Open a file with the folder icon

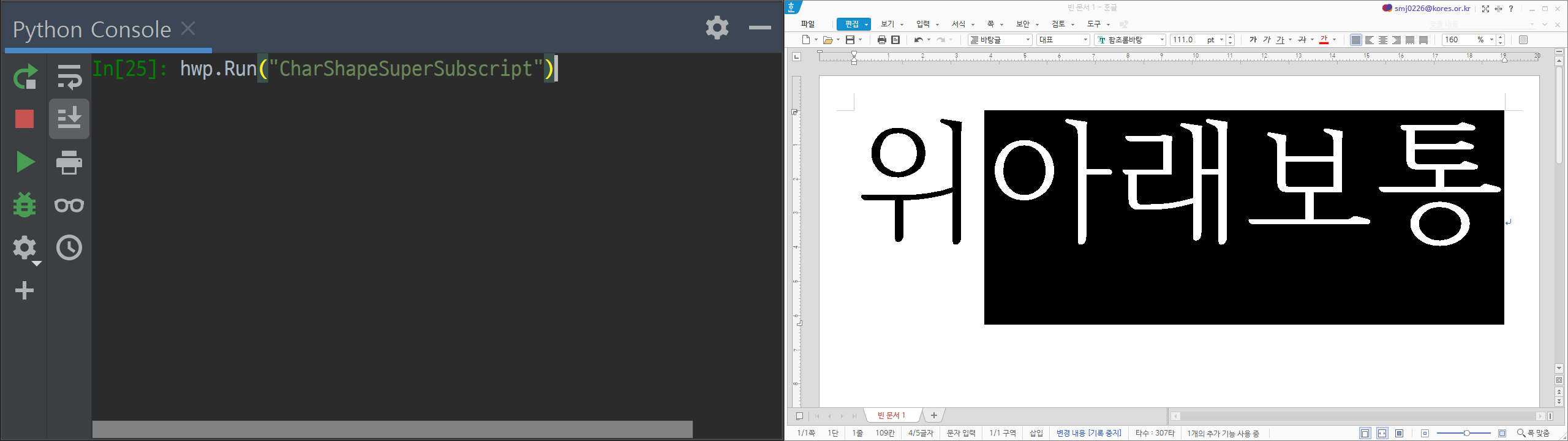pyautogui.click(x=827, y=40)
